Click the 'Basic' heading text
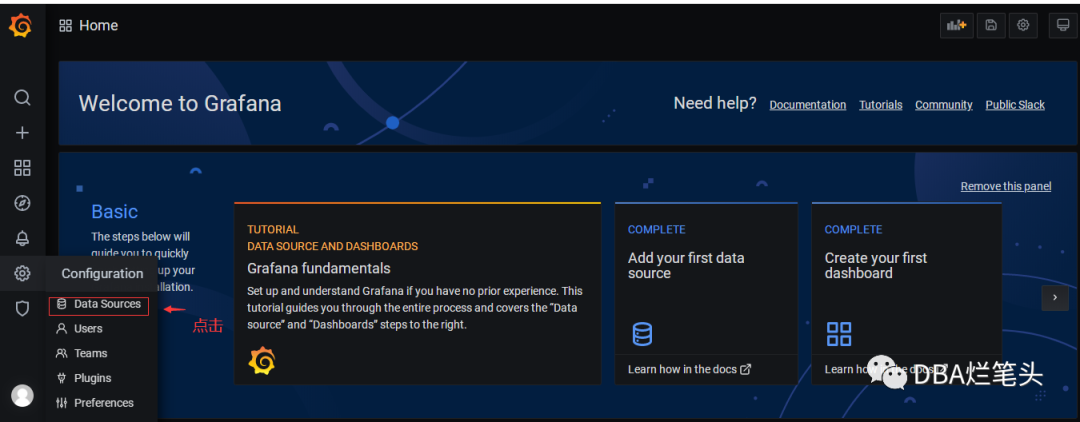Viewport: 1080px width, 422px height. point(114,211)
